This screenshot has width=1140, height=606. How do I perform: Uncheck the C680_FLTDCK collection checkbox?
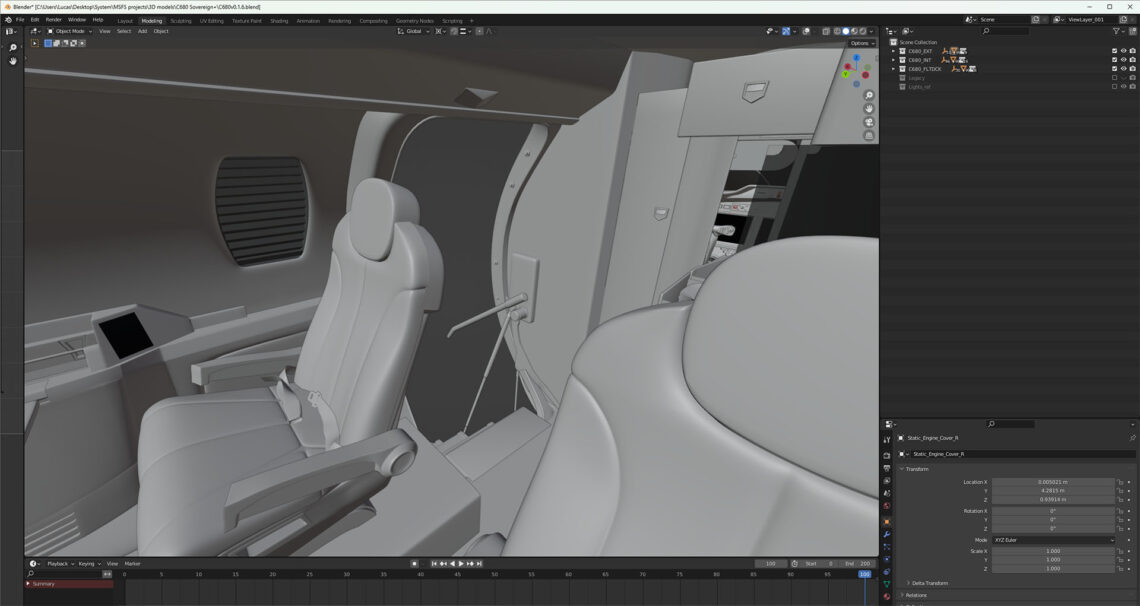click(x=1114, y=68)
